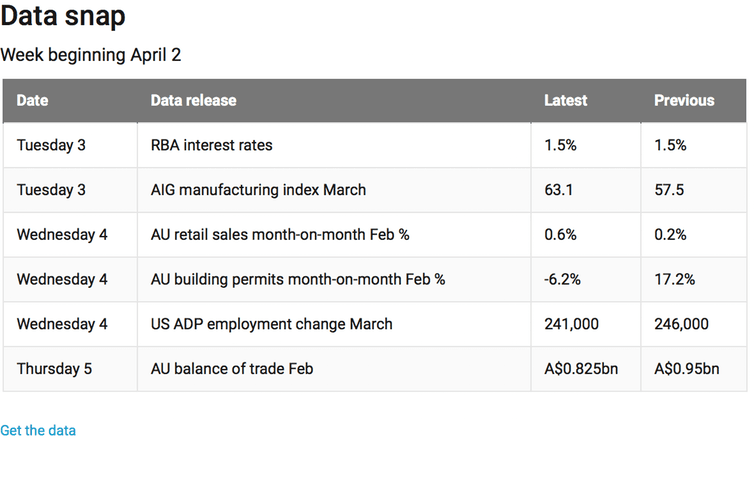Image resolution: width=754 pixels, height=498 pixels.
Task: Select 'US ADP employment change March' cell
Action: [272, 324]
